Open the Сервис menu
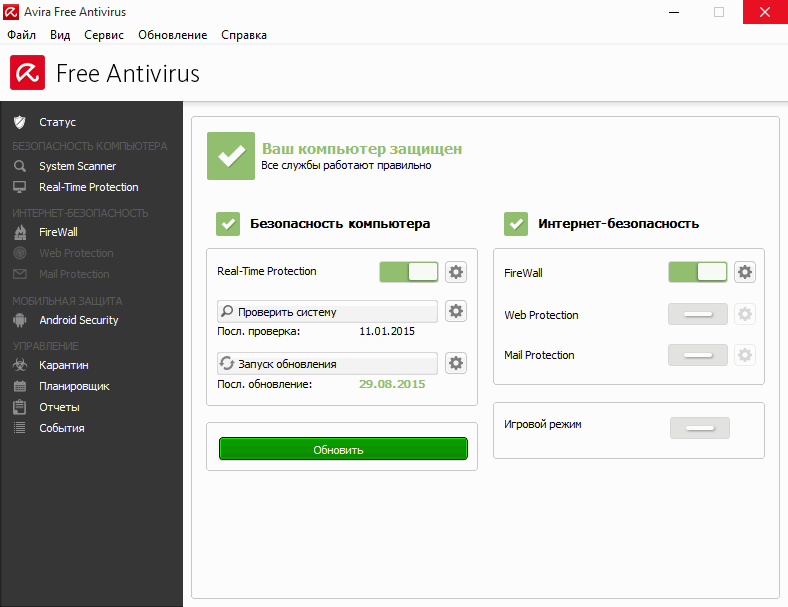 (104, 35)
